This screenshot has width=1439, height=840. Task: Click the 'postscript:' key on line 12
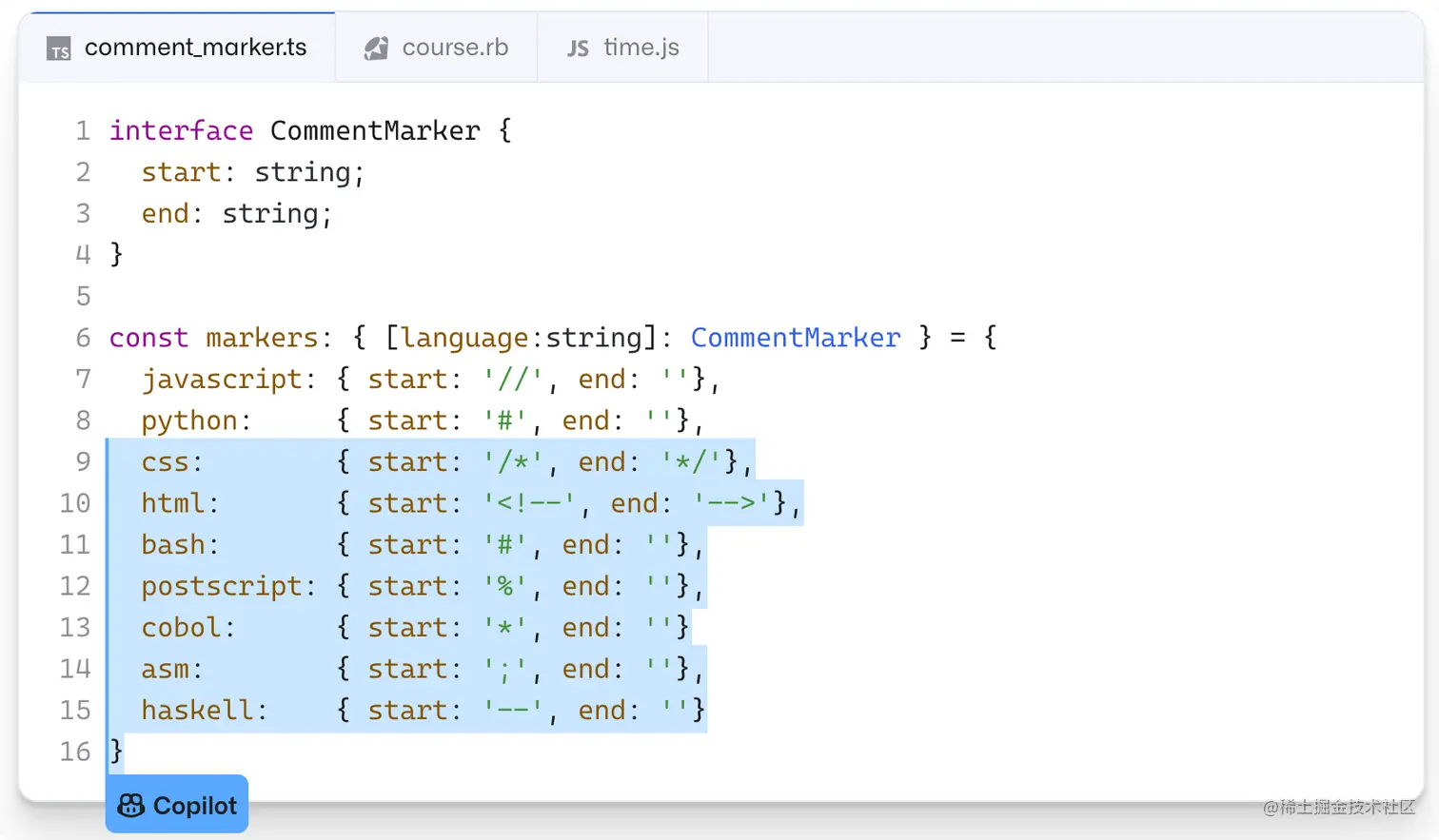point(228,587)
